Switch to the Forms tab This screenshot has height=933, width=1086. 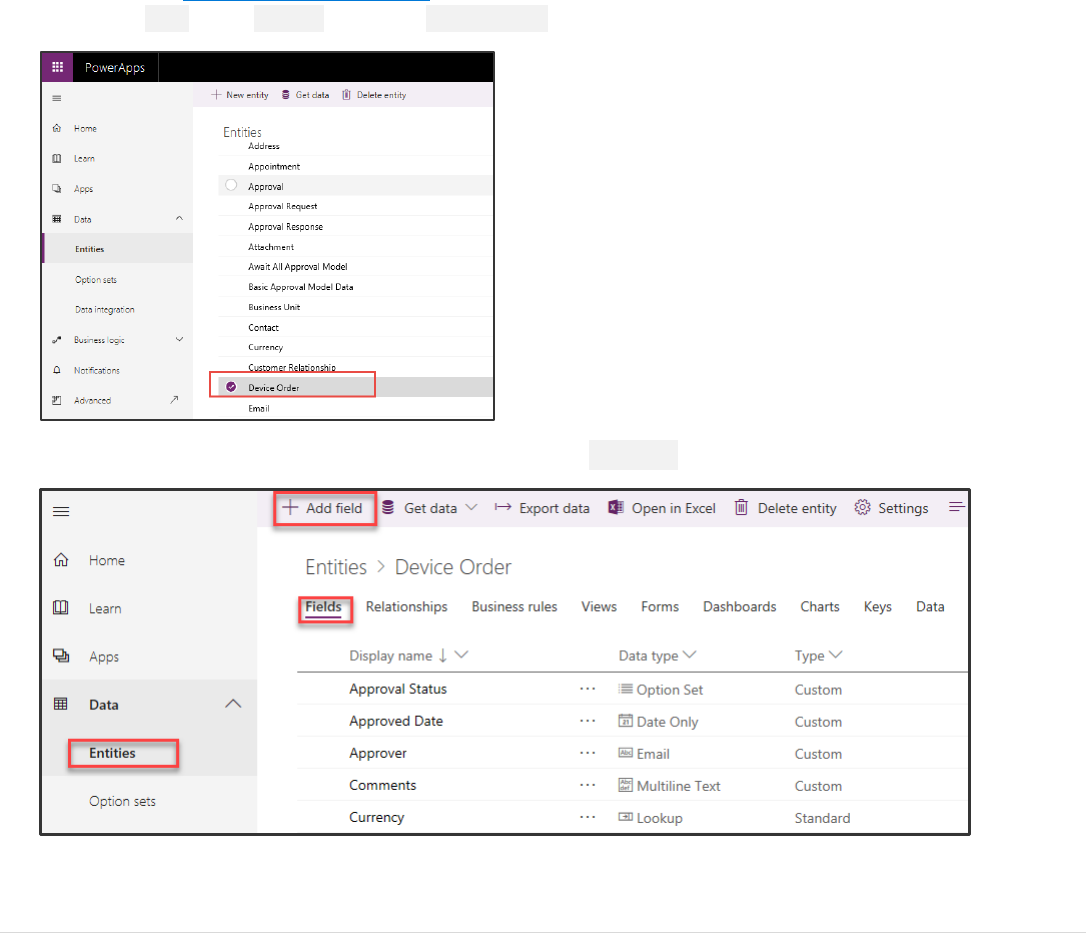point(660,607)
